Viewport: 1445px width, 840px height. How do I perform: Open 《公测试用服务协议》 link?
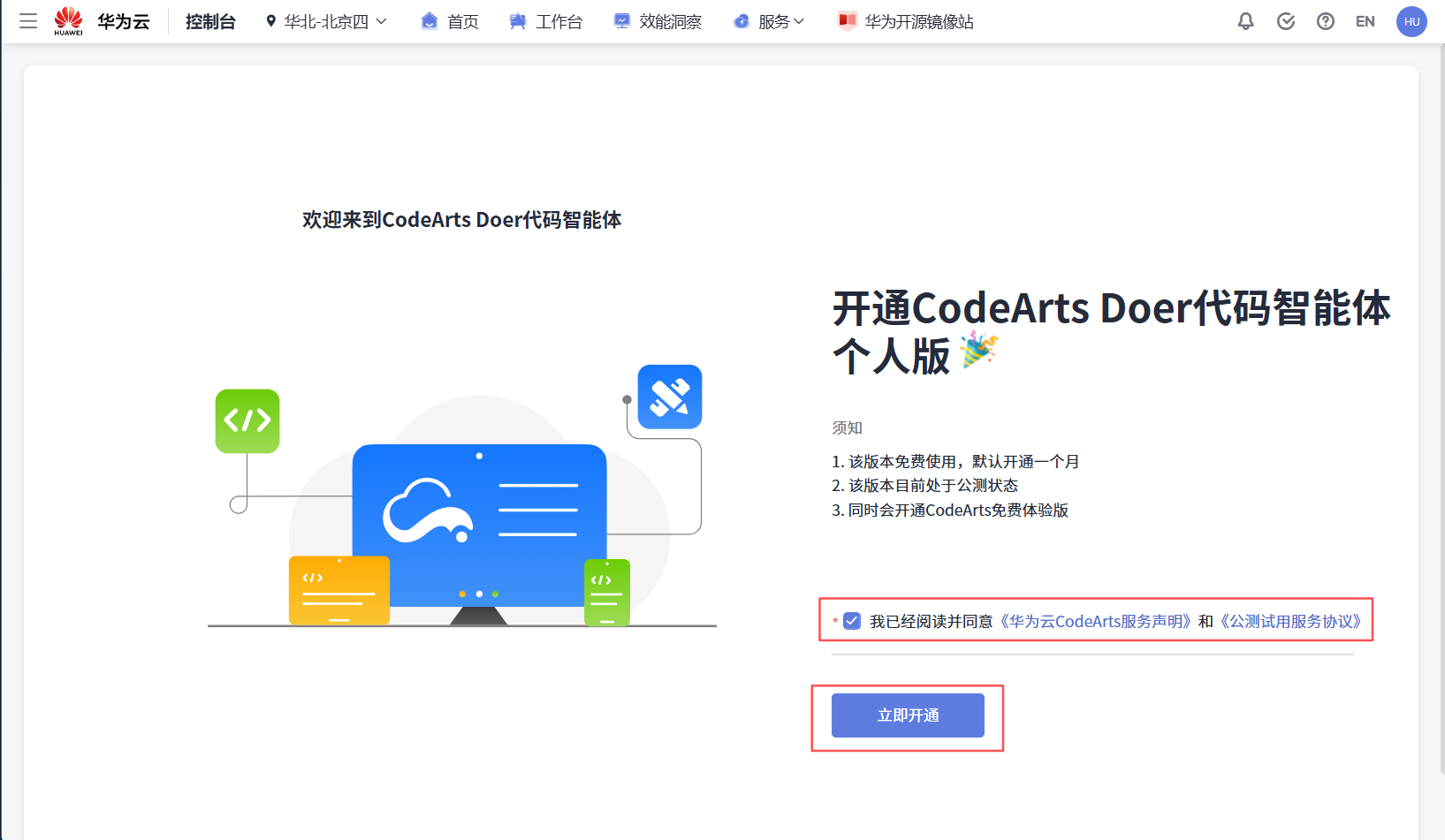click(1291, 621)
